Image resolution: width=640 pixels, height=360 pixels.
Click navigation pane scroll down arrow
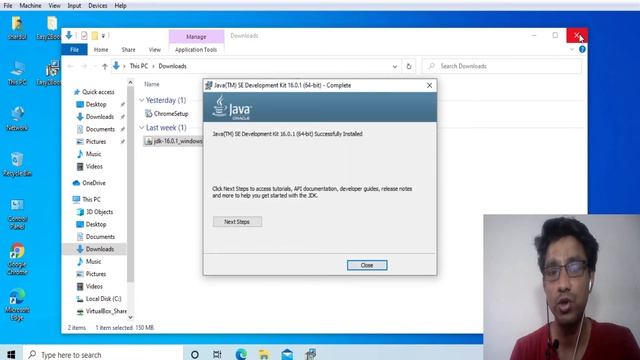pyautogui.click(x=130, y=317)
